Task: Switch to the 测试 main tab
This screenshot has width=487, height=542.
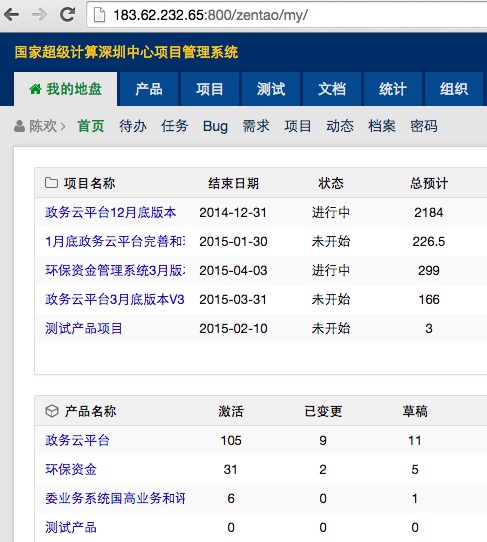Action: (x=271, y=89)
